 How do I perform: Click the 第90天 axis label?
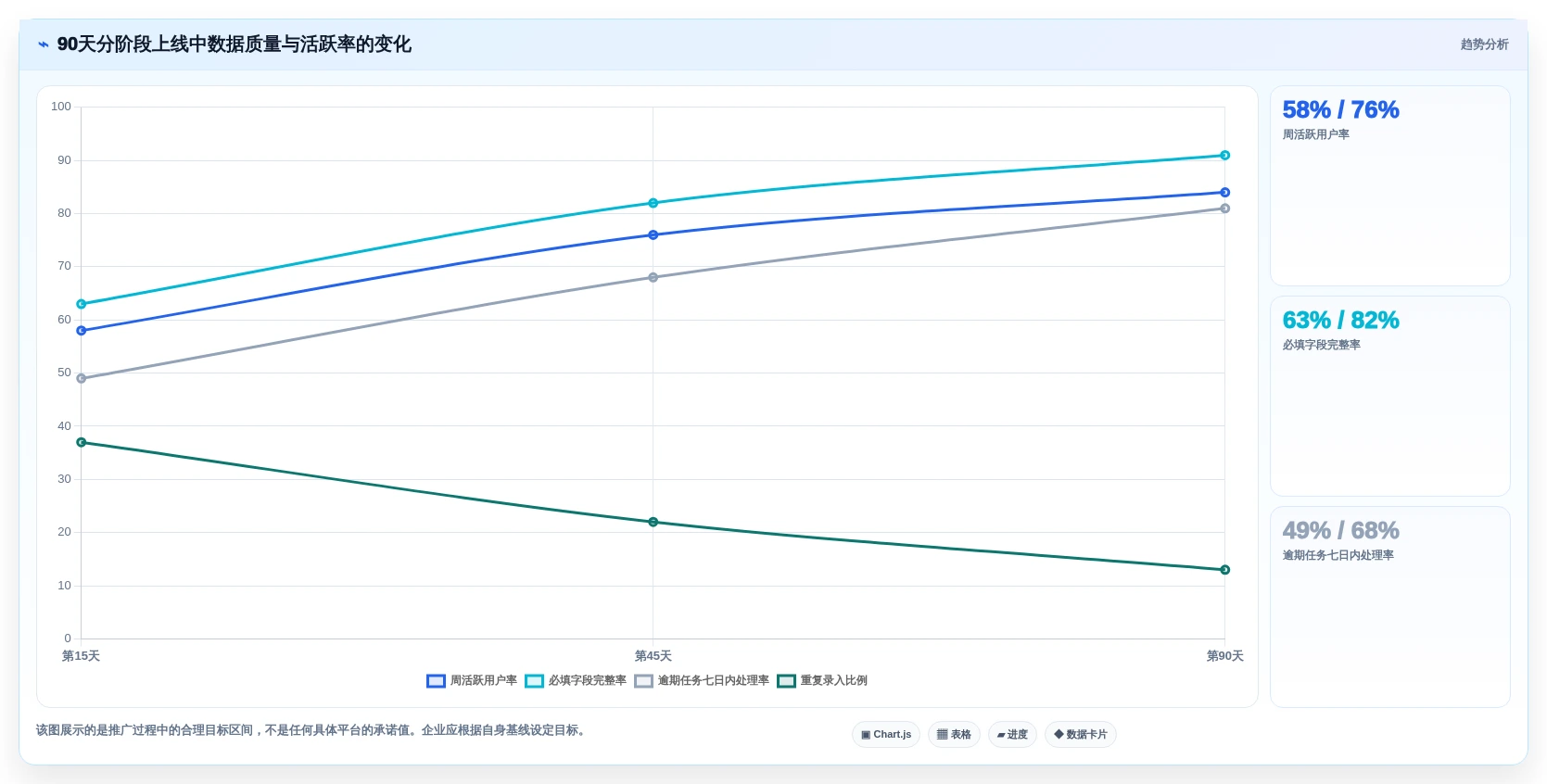tap(1225, 656)
